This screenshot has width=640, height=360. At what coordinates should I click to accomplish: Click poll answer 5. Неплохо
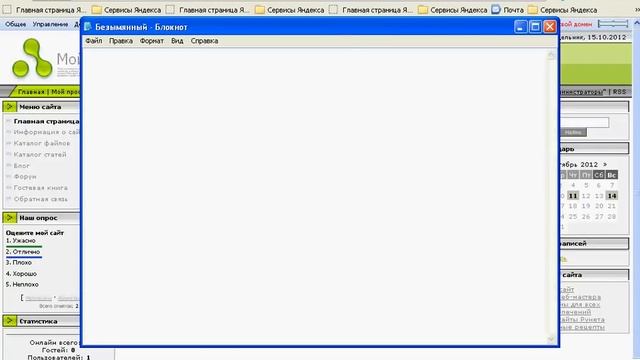[22, 284]
